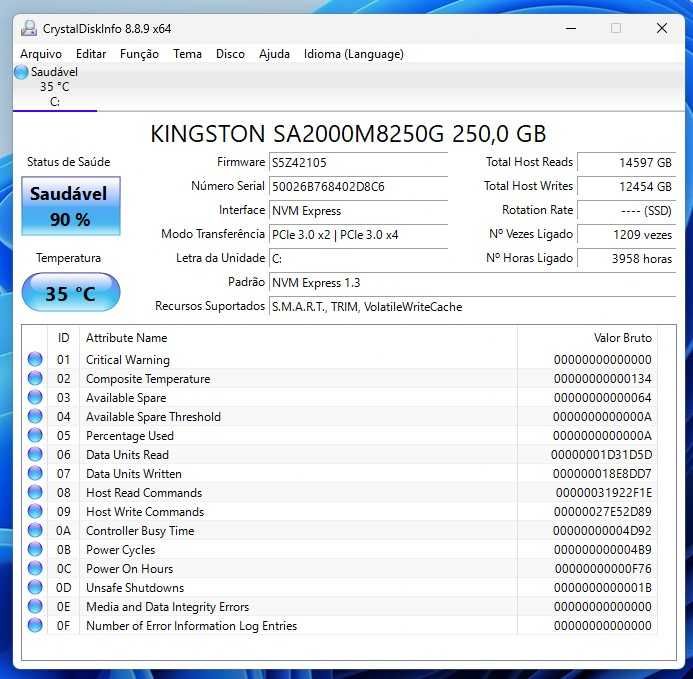Click the status orb for Controller Busy Time
The width and height of the screenshot is (693, 679).
click(35, 530)
